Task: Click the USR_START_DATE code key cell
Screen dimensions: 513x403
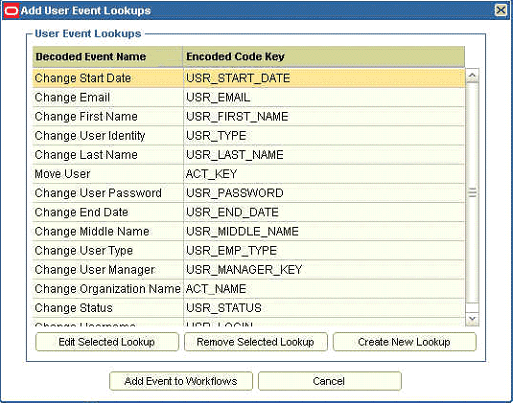Action: click(324, 78)
